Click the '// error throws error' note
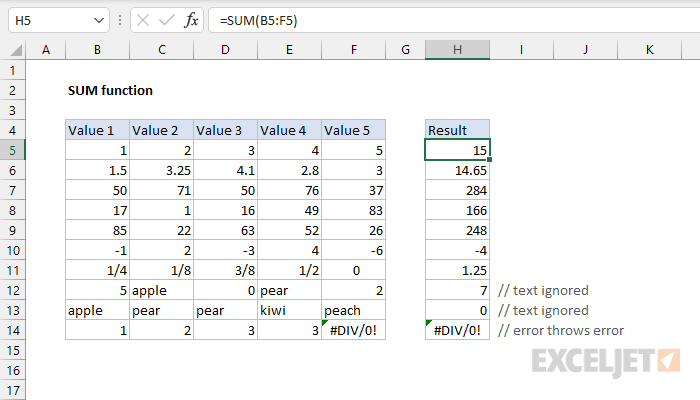Screen dimensions: 700x400 point(561,330)
